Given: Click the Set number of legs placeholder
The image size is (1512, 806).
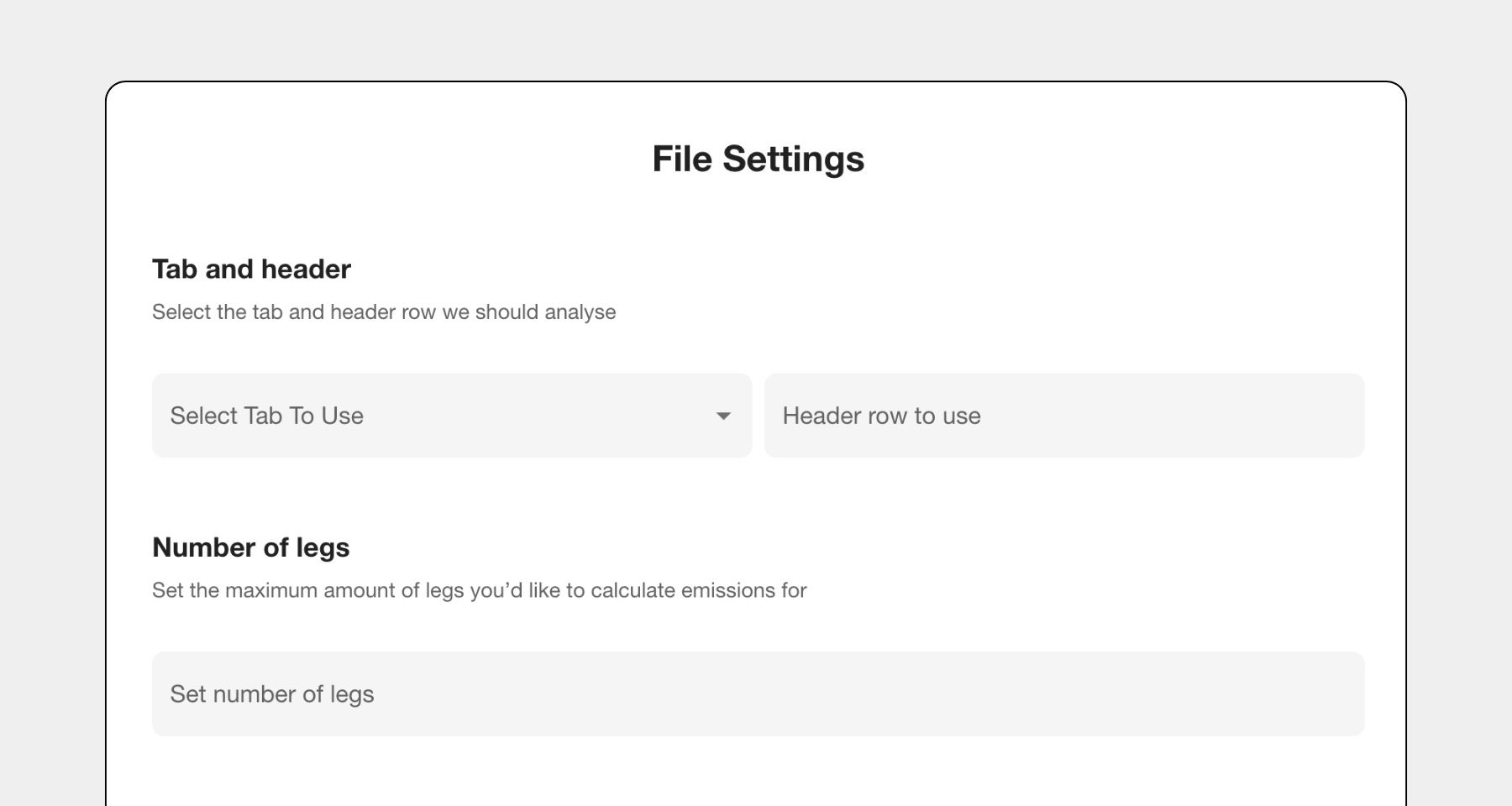Looking at the screenshot, I should 272,693.
